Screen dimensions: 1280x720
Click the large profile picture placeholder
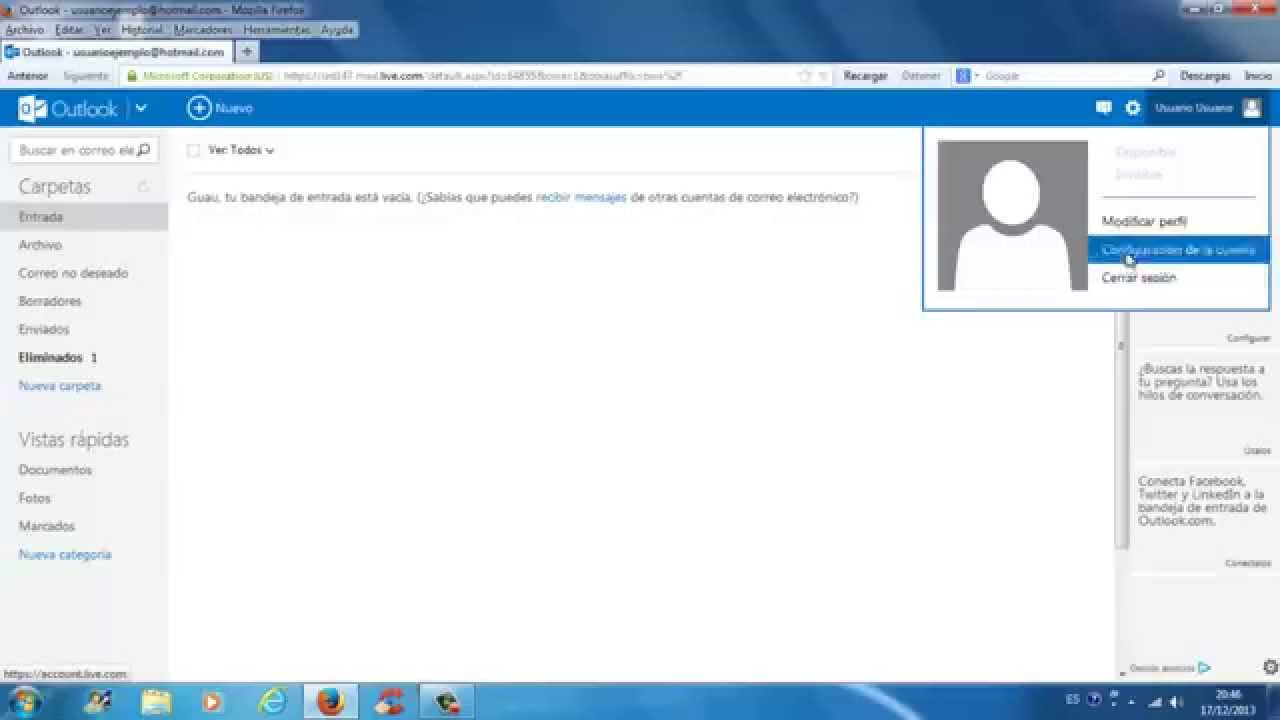1012,216
